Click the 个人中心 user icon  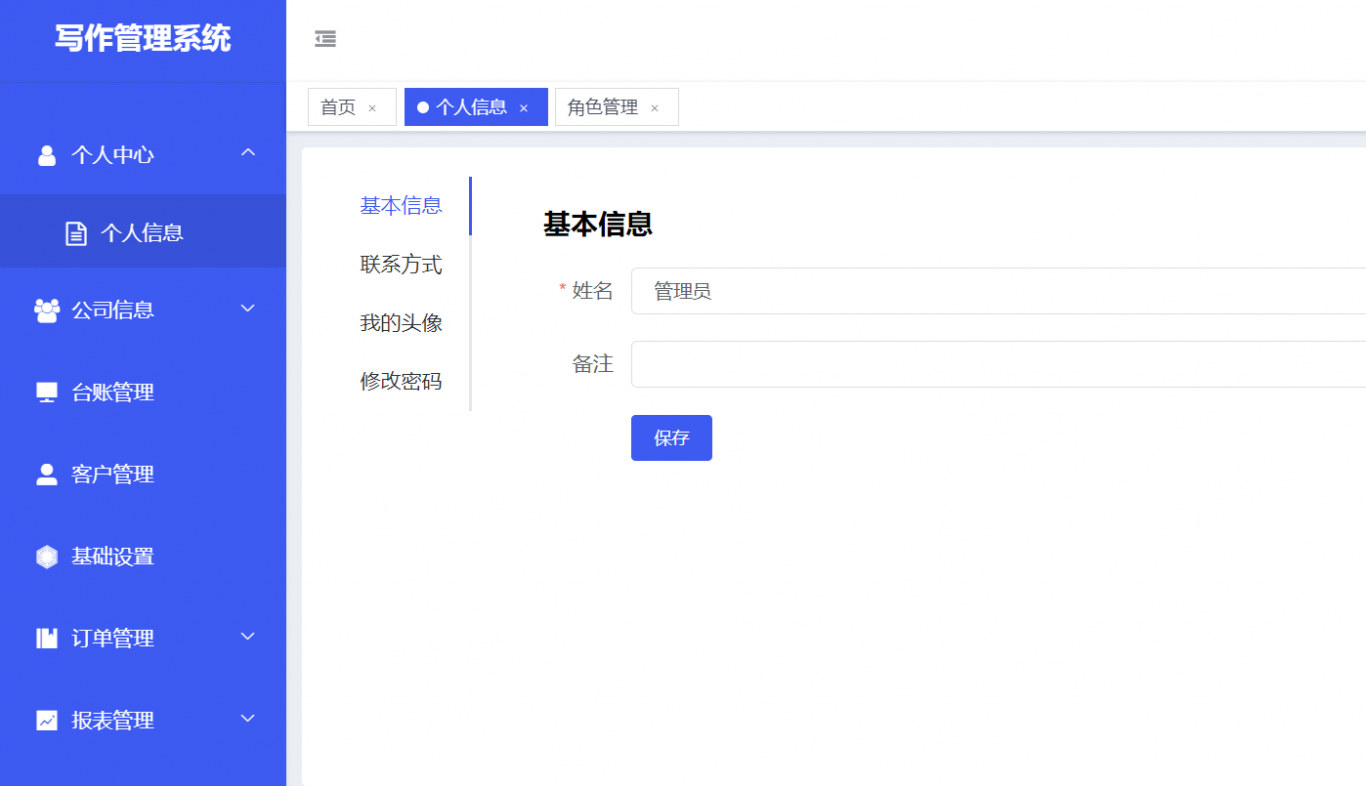coord(46,155)
